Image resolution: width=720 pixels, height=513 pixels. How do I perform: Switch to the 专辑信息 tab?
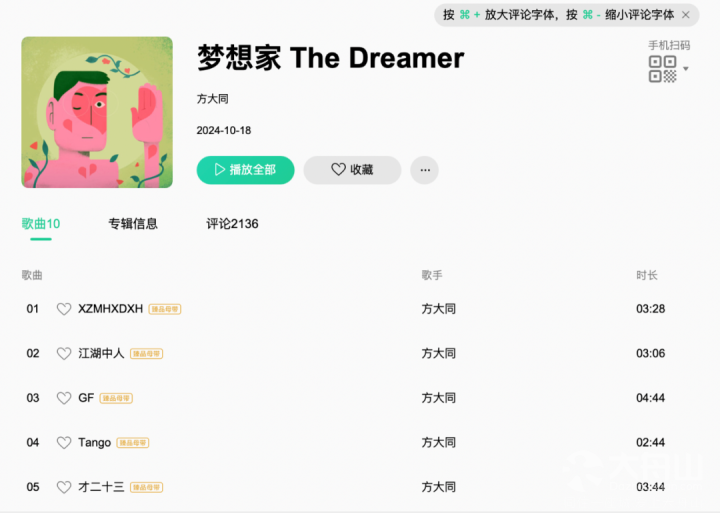pyautogui.click(x=133, y=224)
